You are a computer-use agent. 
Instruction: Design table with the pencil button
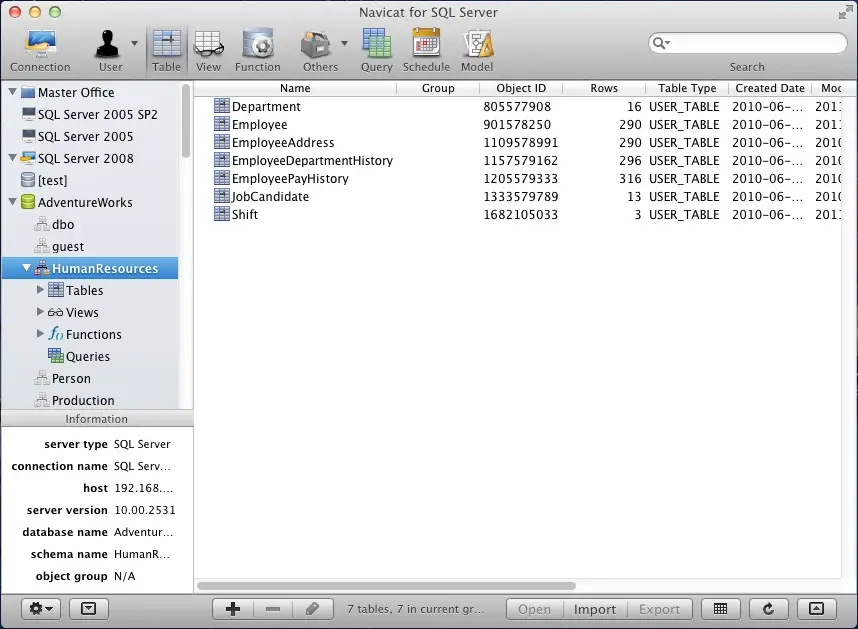pos(313,609)
